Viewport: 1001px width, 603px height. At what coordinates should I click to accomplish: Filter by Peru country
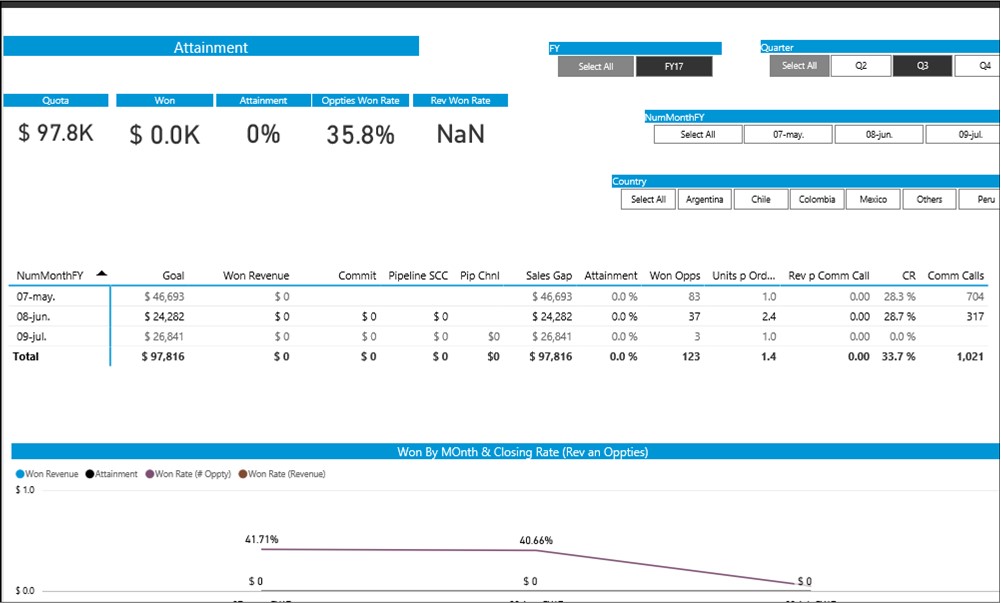980,199
